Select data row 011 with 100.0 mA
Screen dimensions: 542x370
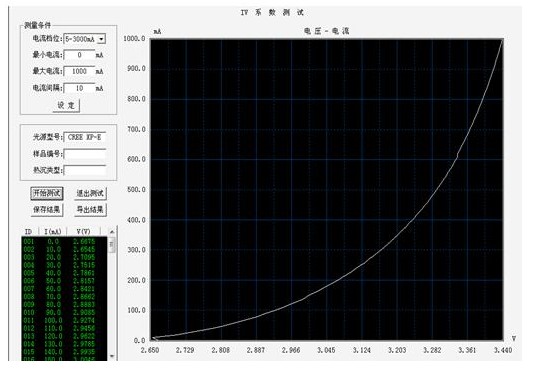(64, 320)
